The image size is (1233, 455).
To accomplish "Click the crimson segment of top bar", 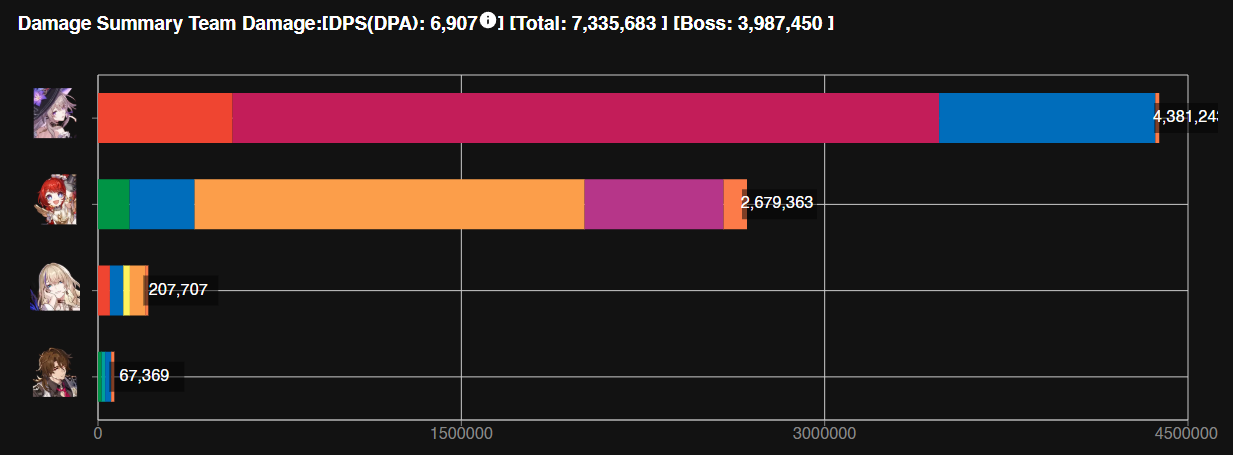I will tap(586, 118).
